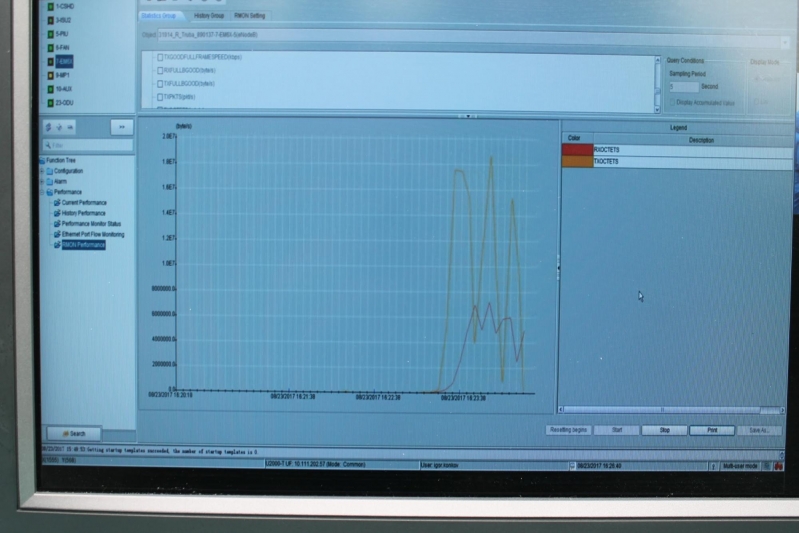Click the Search button

coord(74,434)
